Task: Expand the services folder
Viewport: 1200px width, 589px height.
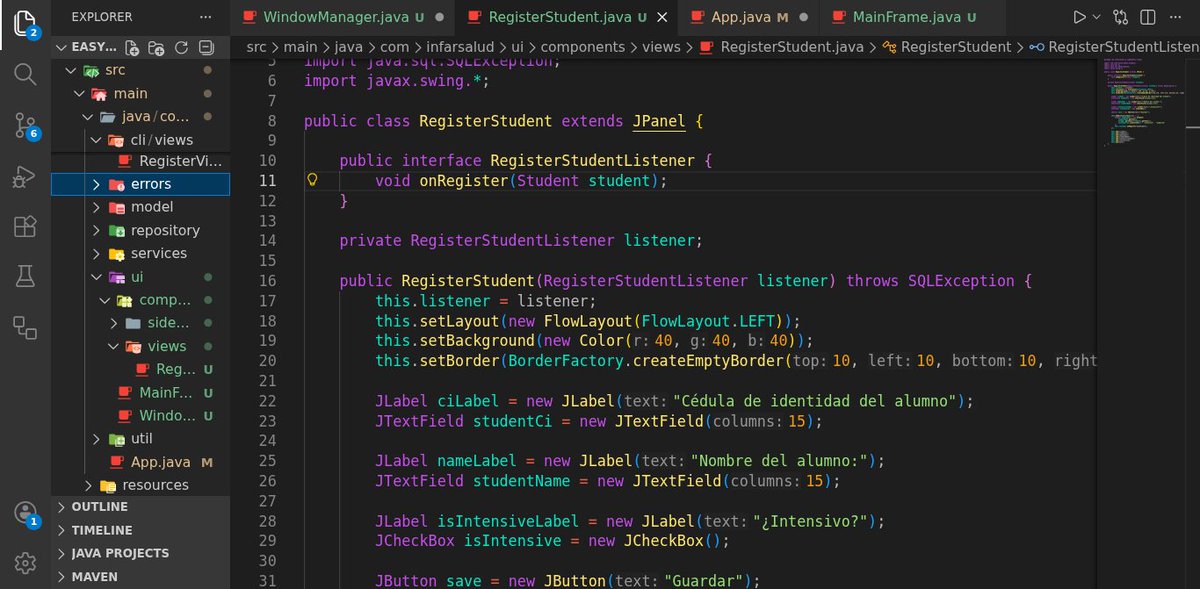Action: [x=140, y=253]
